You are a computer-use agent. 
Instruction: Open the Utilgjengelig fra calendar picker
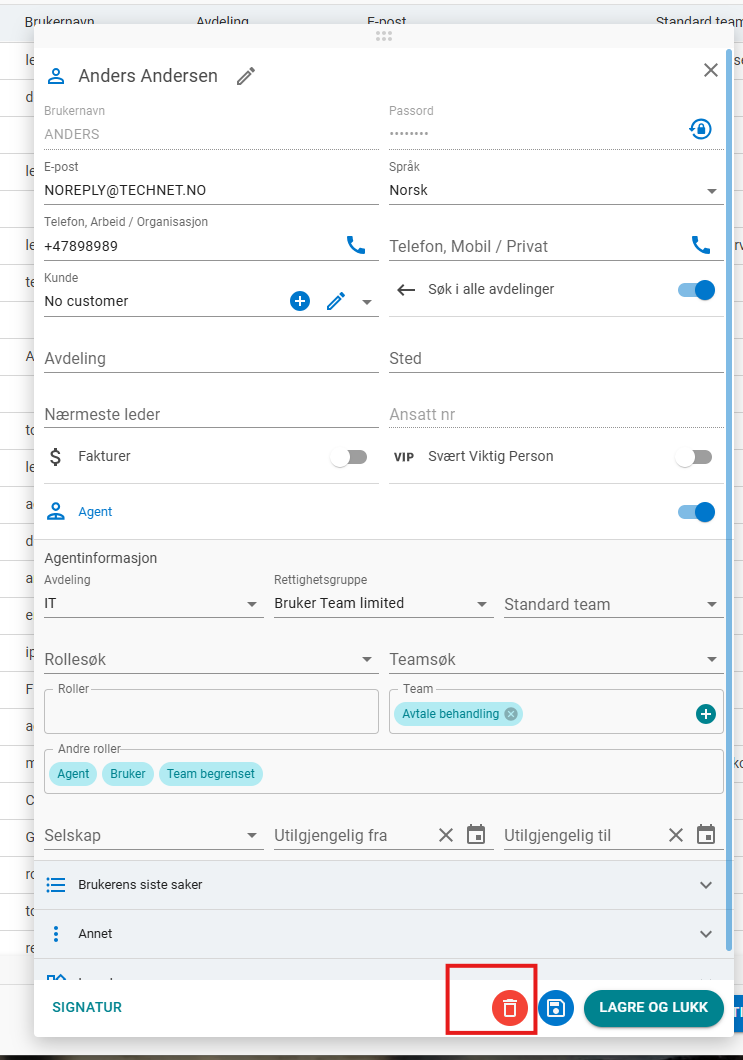(476, 835)
